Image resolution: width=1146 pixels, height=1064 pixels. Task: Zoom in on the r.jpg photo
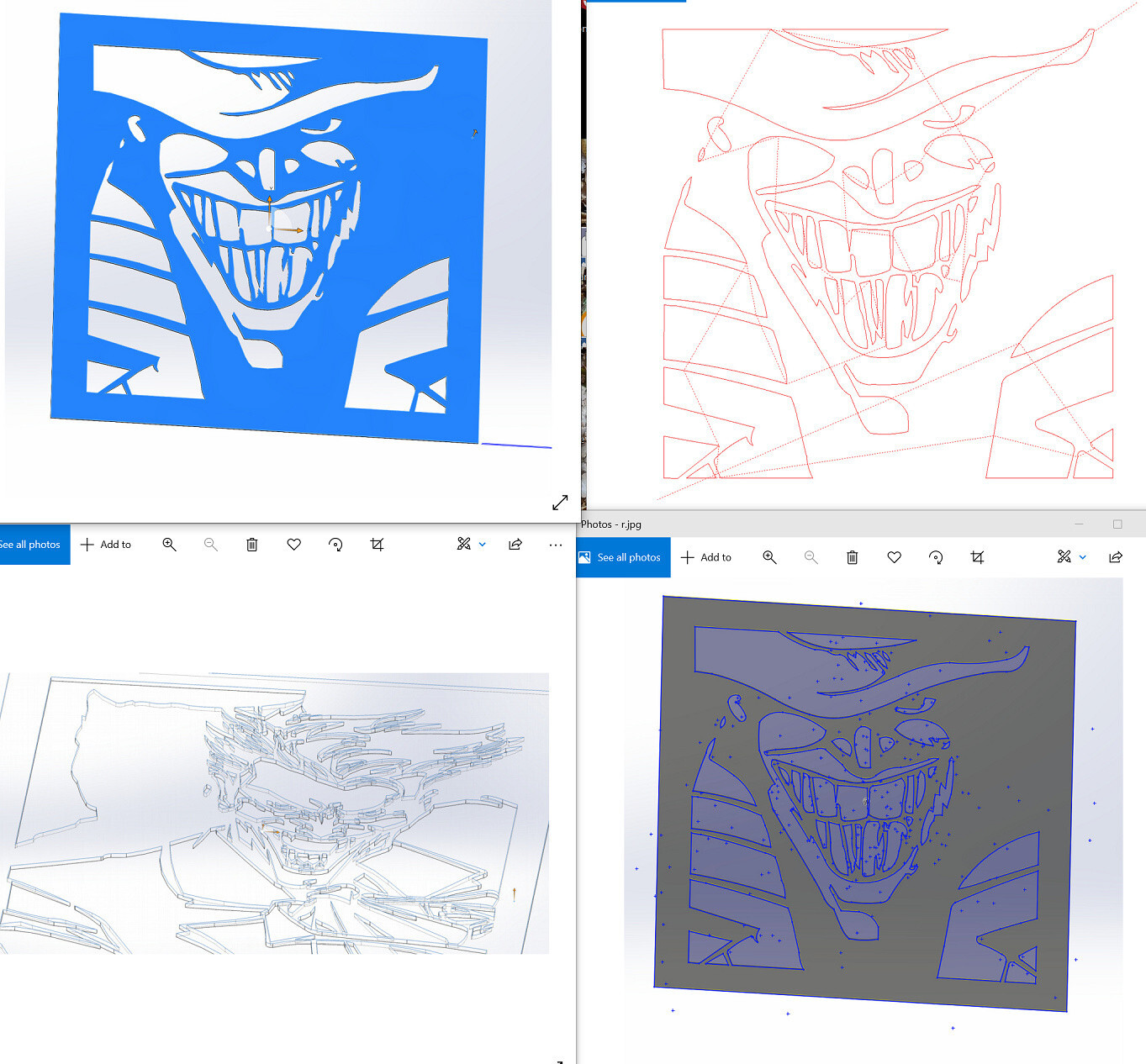tap(769, 557)
